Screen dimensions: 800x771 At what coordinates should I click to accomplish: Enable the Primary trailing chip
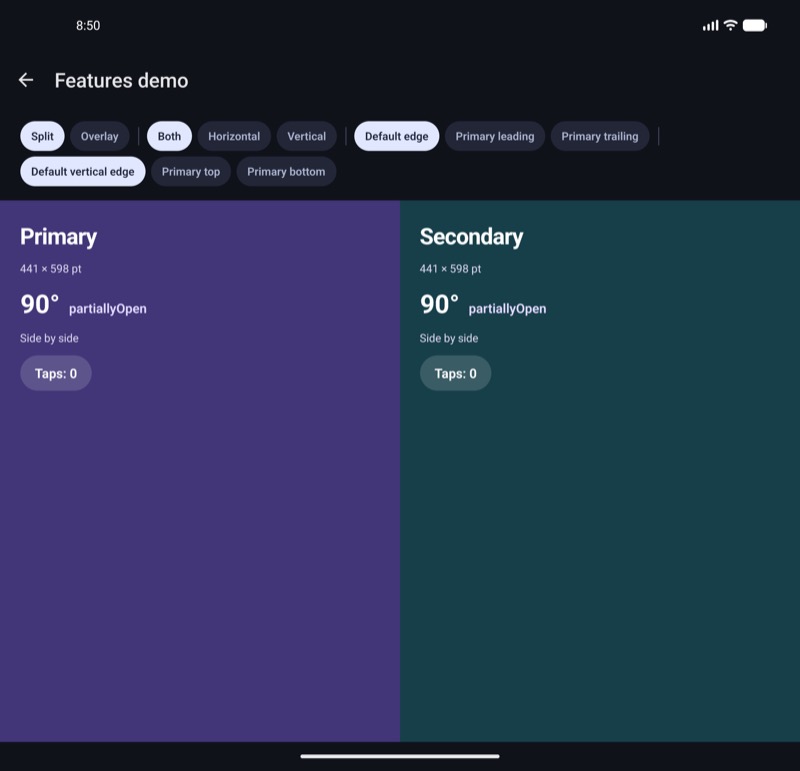[x=600, y=136]
